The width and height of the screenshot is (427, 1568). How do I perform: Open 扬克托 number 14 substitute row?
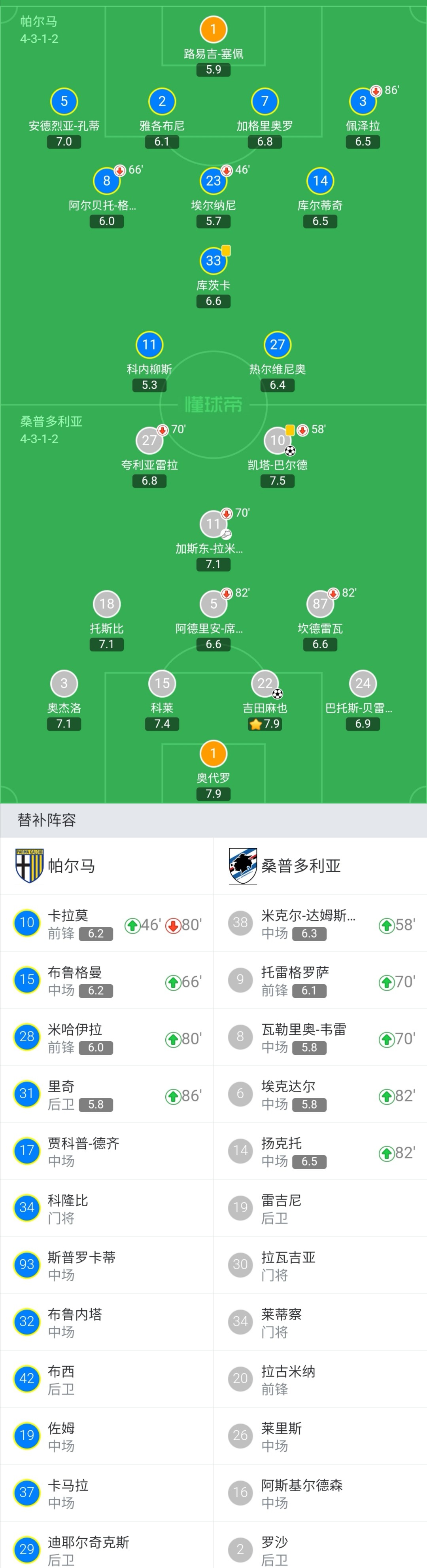[320, 1151]
